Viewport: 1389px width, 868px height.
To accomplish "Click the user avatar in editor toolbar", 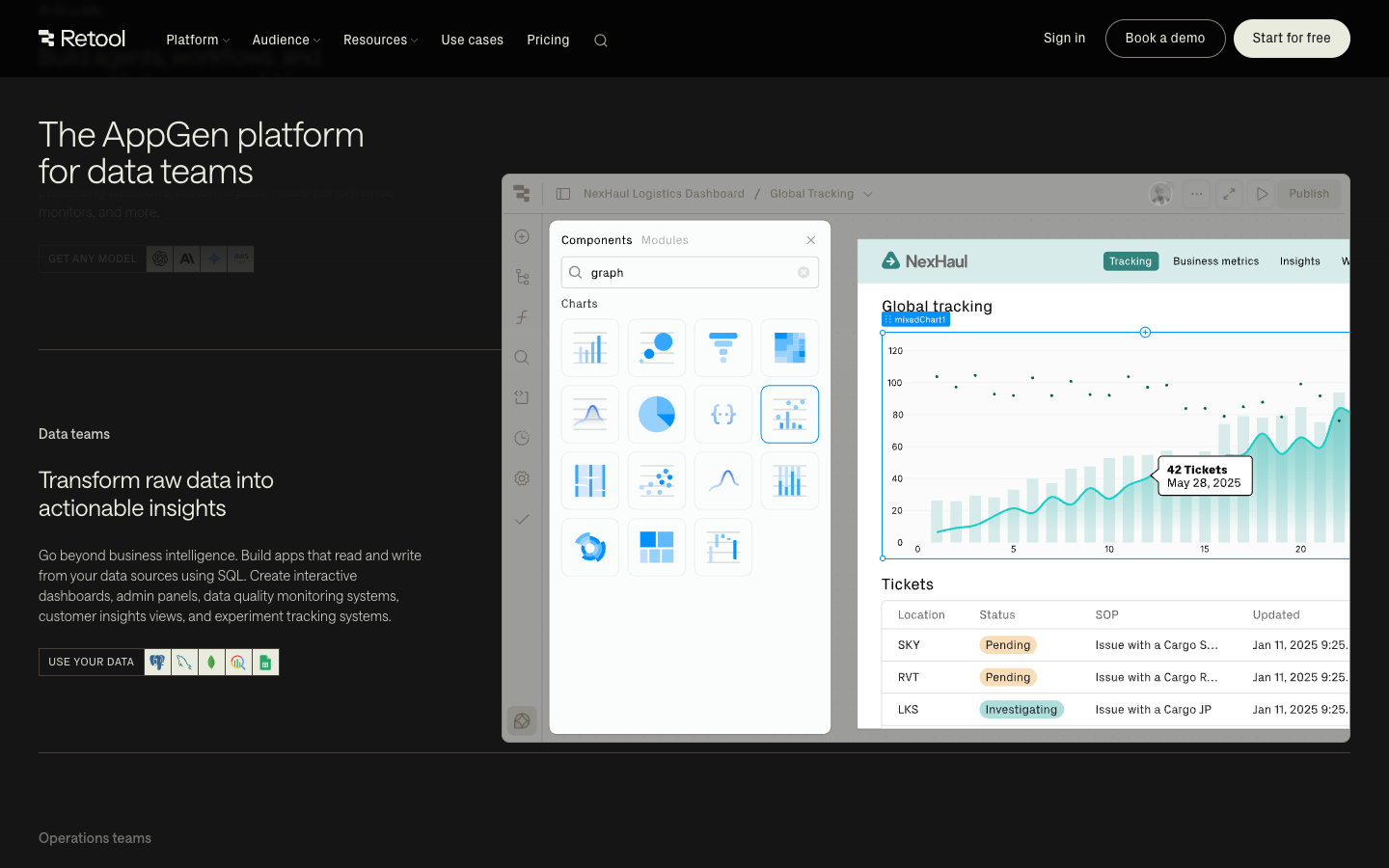I will pyautogui.click(x=1160, y=194).
